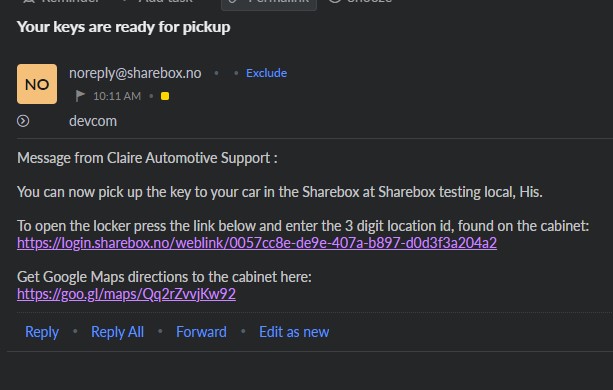The height and width of the screenshot is (390, 613).
Task: Choose Reply All below the message
Action: pyautogui.click(x=117, y=332)
